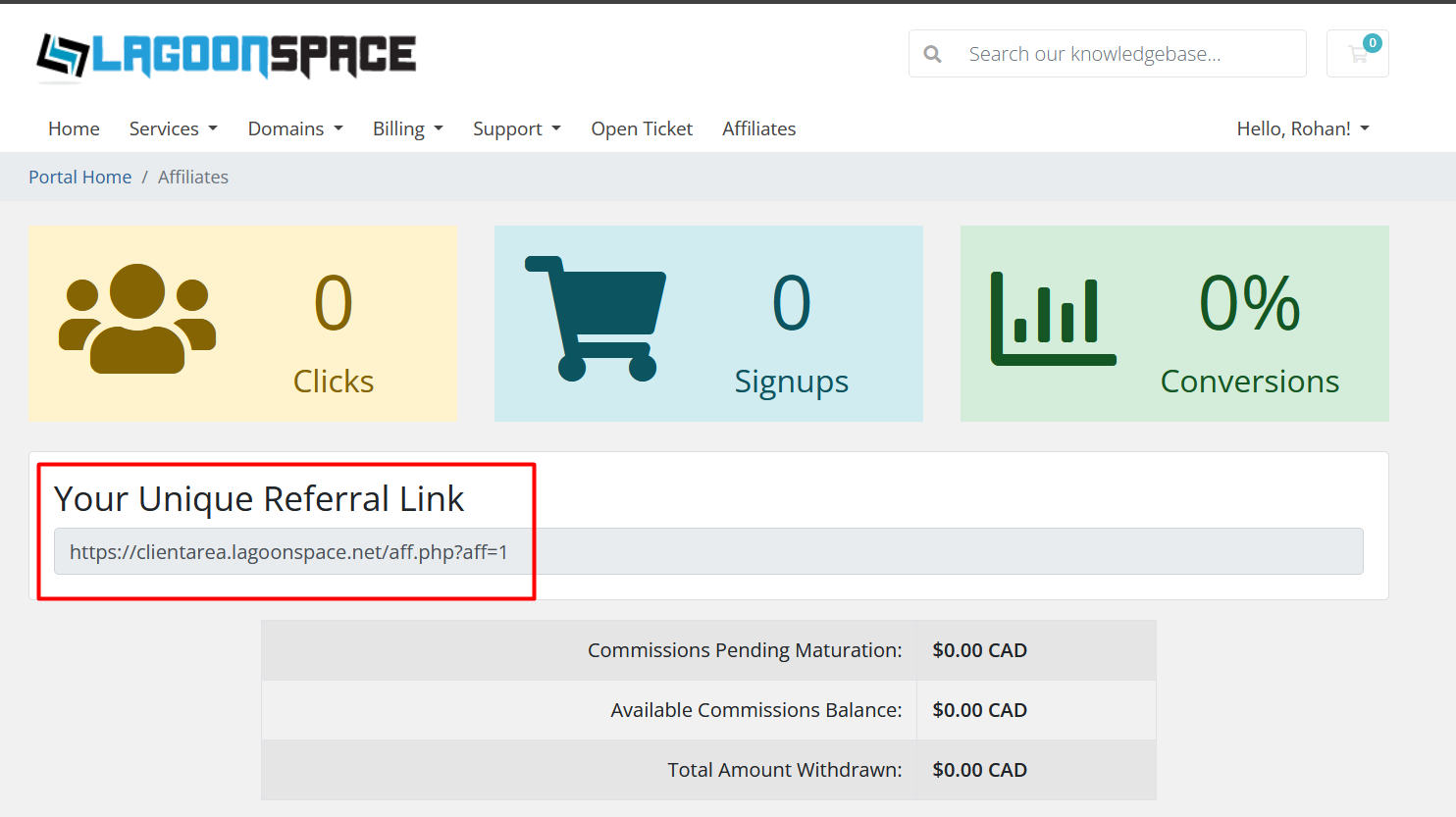
Task: Focus the knowledgebase search field
Action: (1128, 54)
